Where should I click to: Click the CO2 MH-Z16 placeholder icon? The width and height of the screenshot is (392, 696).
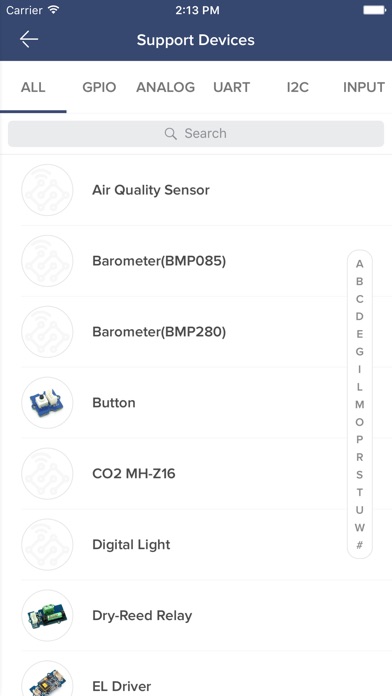coord(47,474)
